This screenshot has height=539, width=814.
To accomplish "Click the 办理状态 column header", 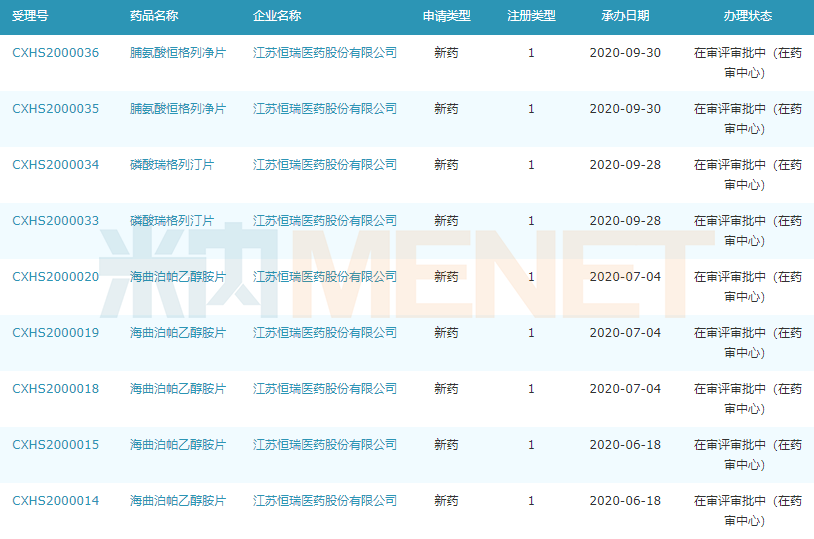I will coord(748,16).
